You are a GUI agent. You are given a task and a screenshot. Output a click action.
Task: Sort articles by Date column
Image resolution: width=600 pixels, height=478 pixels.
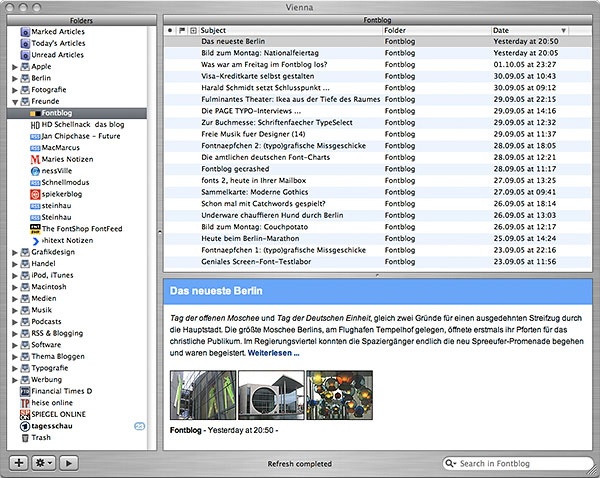click(x=530, y=30)
